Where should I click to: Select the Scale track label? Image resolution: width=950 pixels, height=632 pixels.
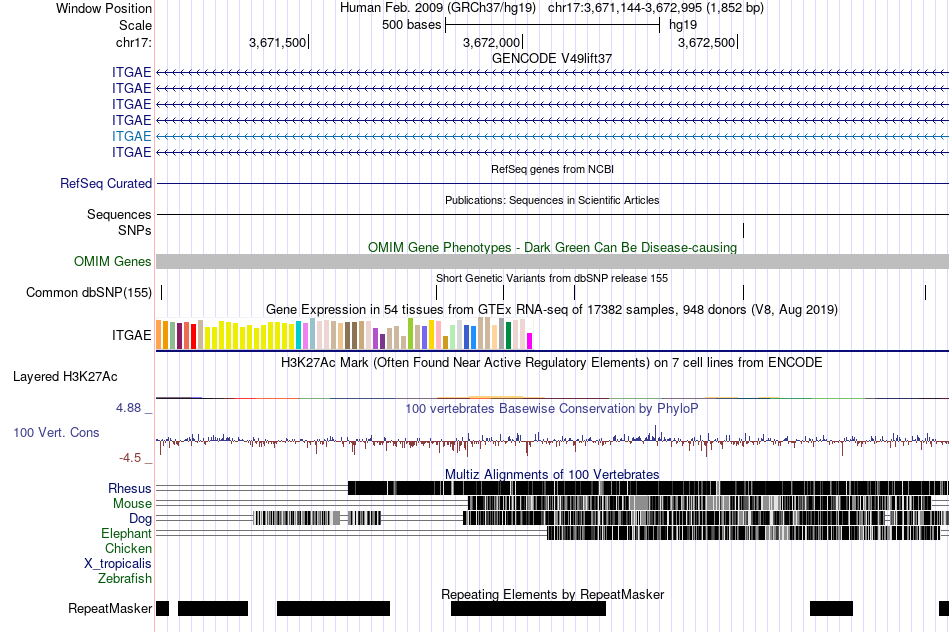tap(135, 25)
